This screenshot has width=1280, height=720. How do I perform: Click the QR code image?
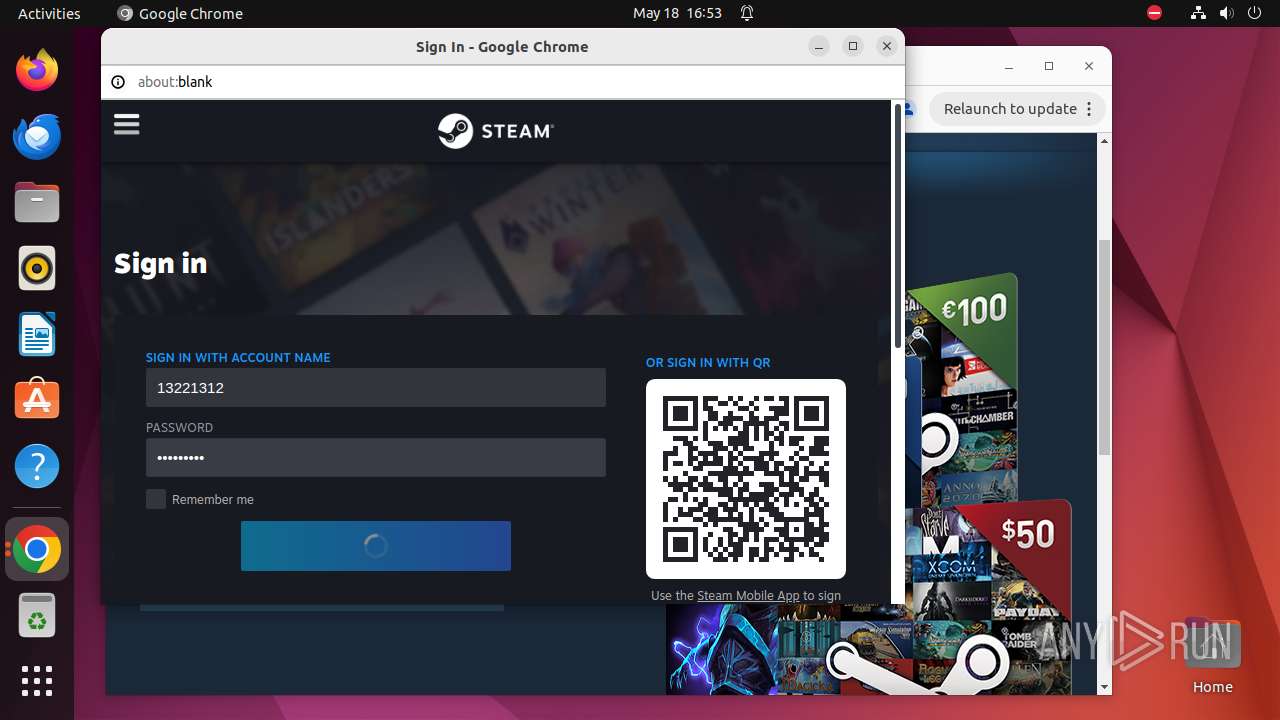pyautogui.click(x=746, y=479)
